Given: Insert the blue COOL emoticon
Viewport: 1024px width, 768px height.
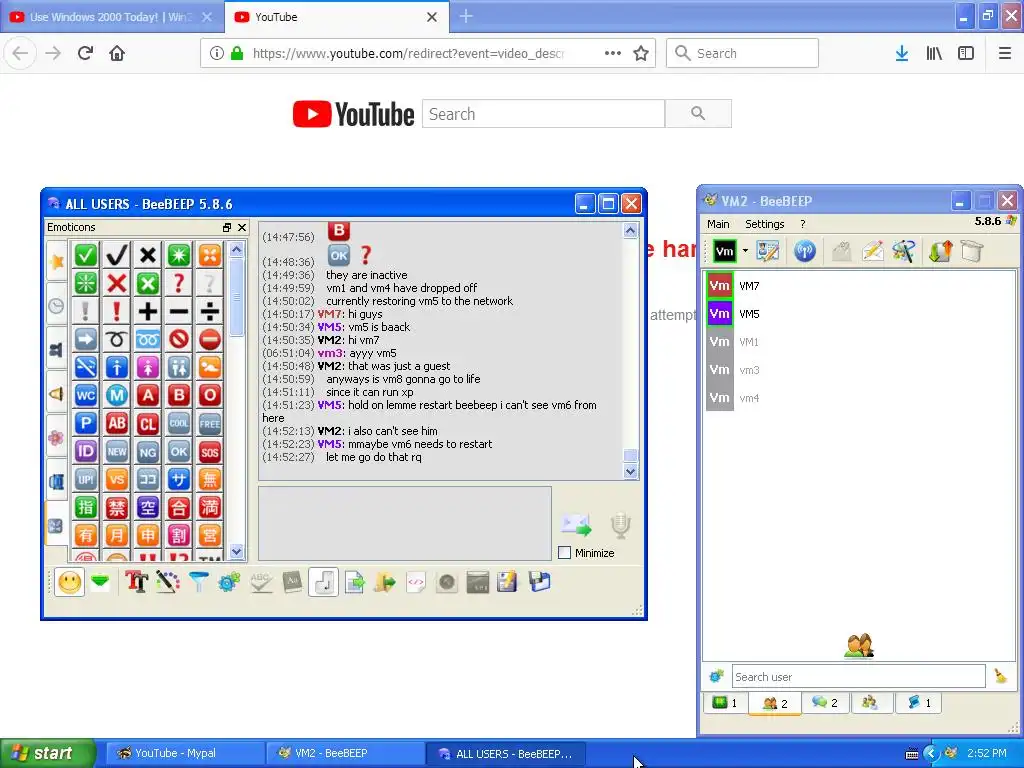Looking at the screenshot, I should tap(179, 423).
